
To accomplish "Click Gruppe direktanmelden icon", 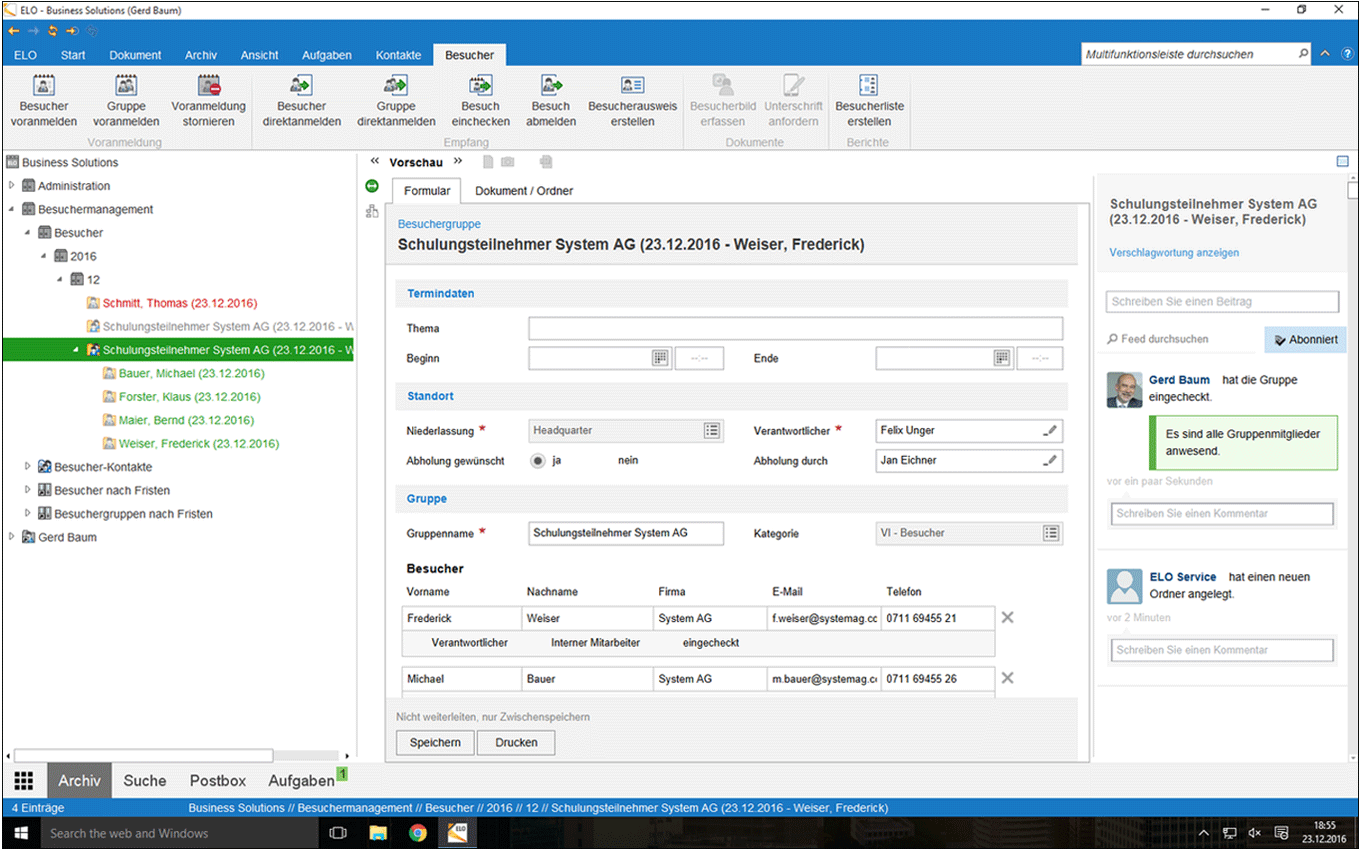I will pyautogui.click(x=396, y=86).
